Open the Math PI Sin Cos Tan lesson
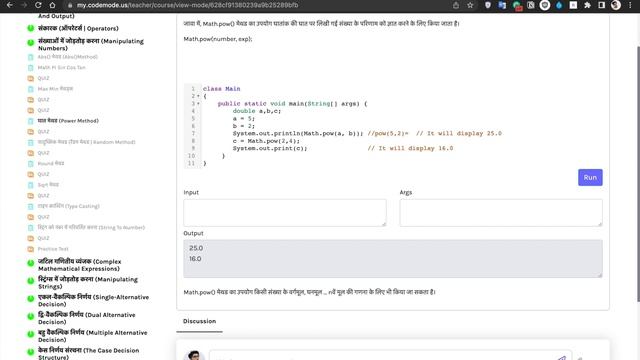This screenshot has height=360, width=640. click(62, 67)
